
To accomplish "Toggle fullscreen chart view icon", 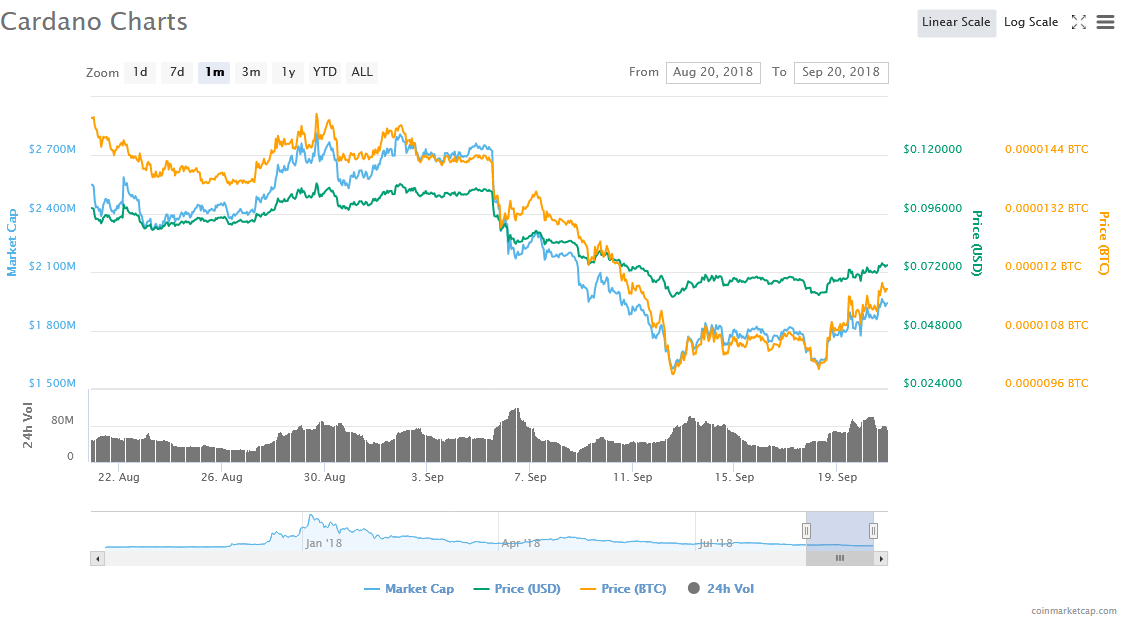I will point(1078,23).
